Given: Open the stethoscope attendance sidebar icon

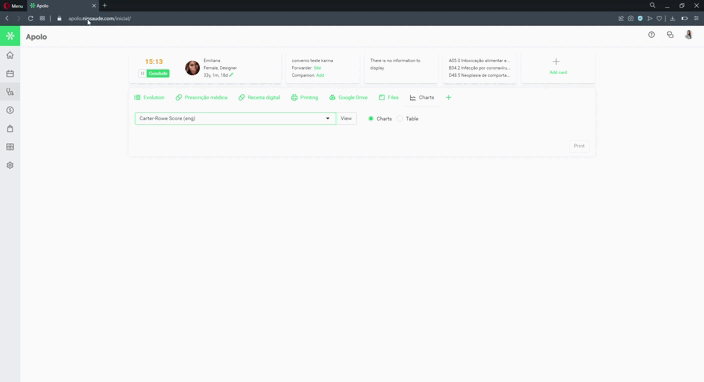Looking at the screenshot, I should click(10, 92).
